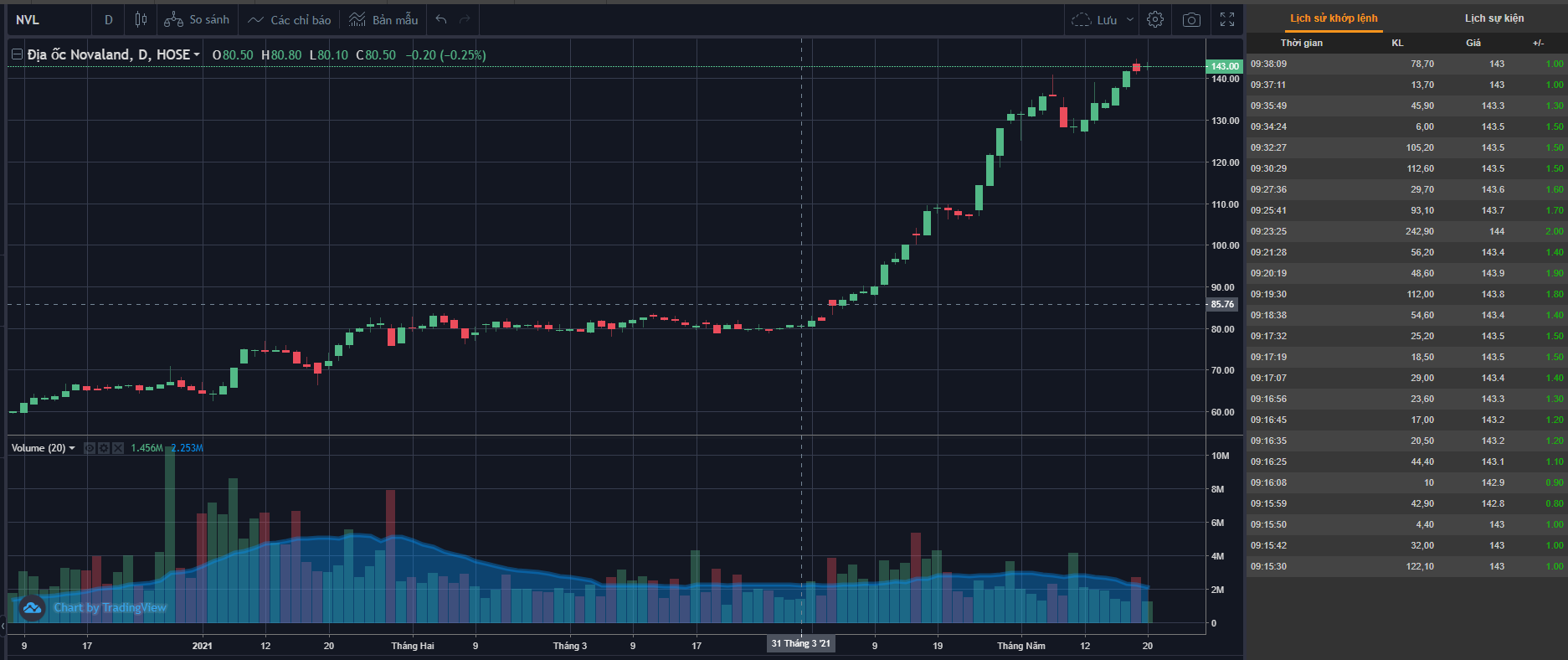The width and height of the screenshot is (1568, 660).
Task: Click the So sánh compare button
Action: pyautogui.click(x=197, y=19)
